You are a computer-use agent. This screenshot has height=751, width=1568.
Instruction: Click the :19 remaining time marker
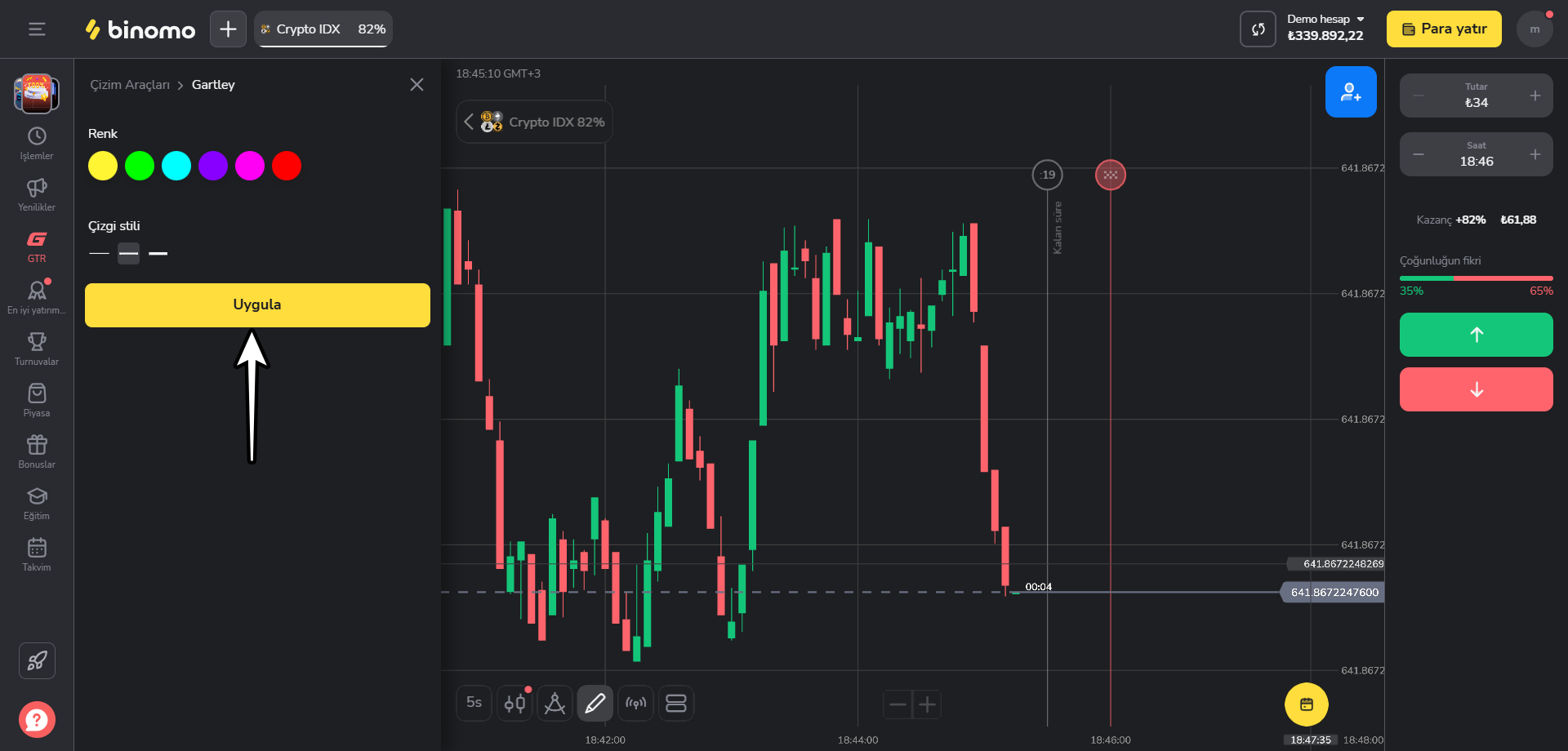pyautogui.click(x=1048, y=175)
